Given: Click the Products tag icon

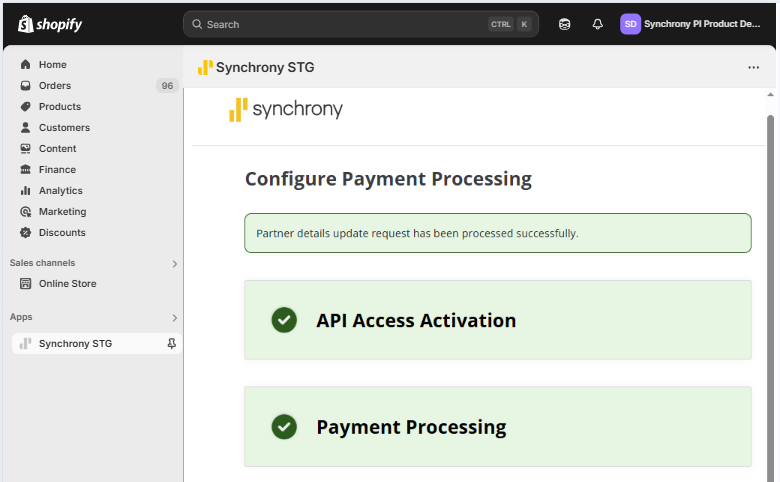Looking at the screenshot, I should pyautogui.click(x=26, y=107).
